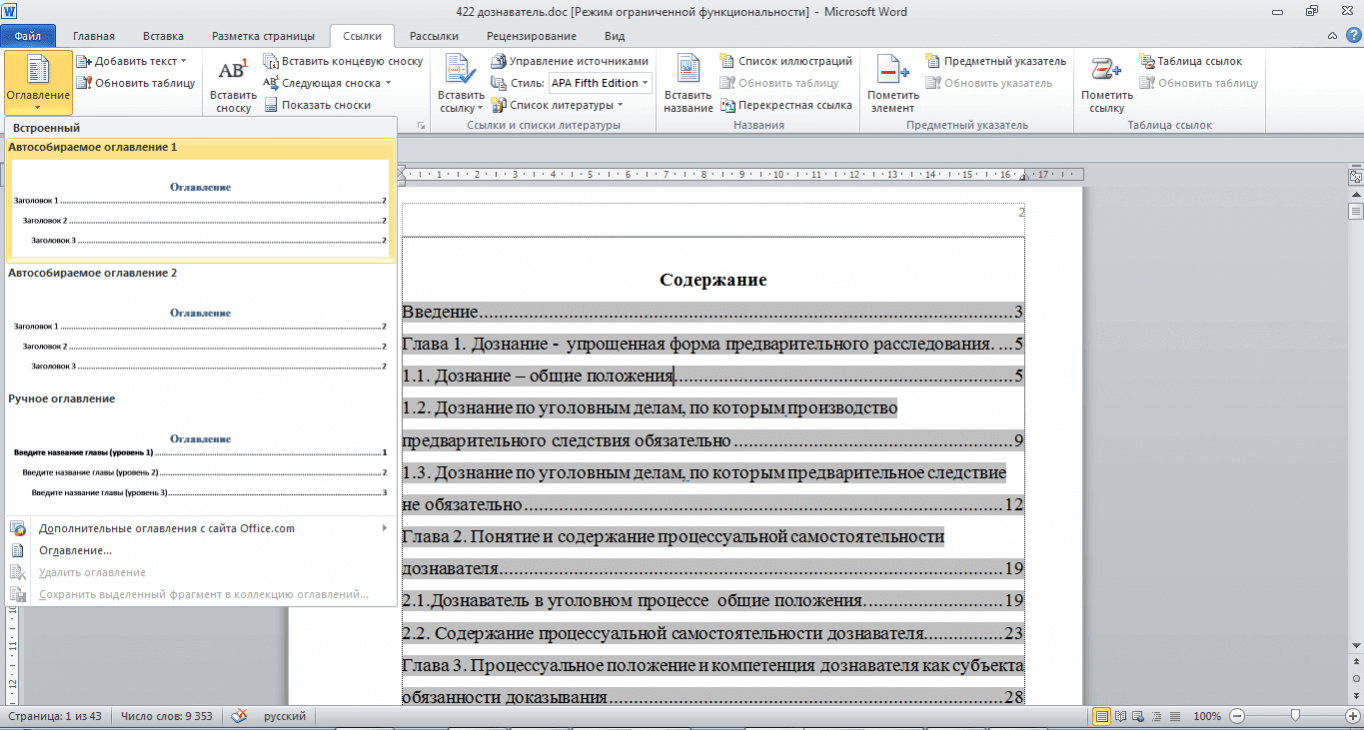Click Предметный указатель insert button
This screenshot has height=730, width=1364.
point(996,61)
